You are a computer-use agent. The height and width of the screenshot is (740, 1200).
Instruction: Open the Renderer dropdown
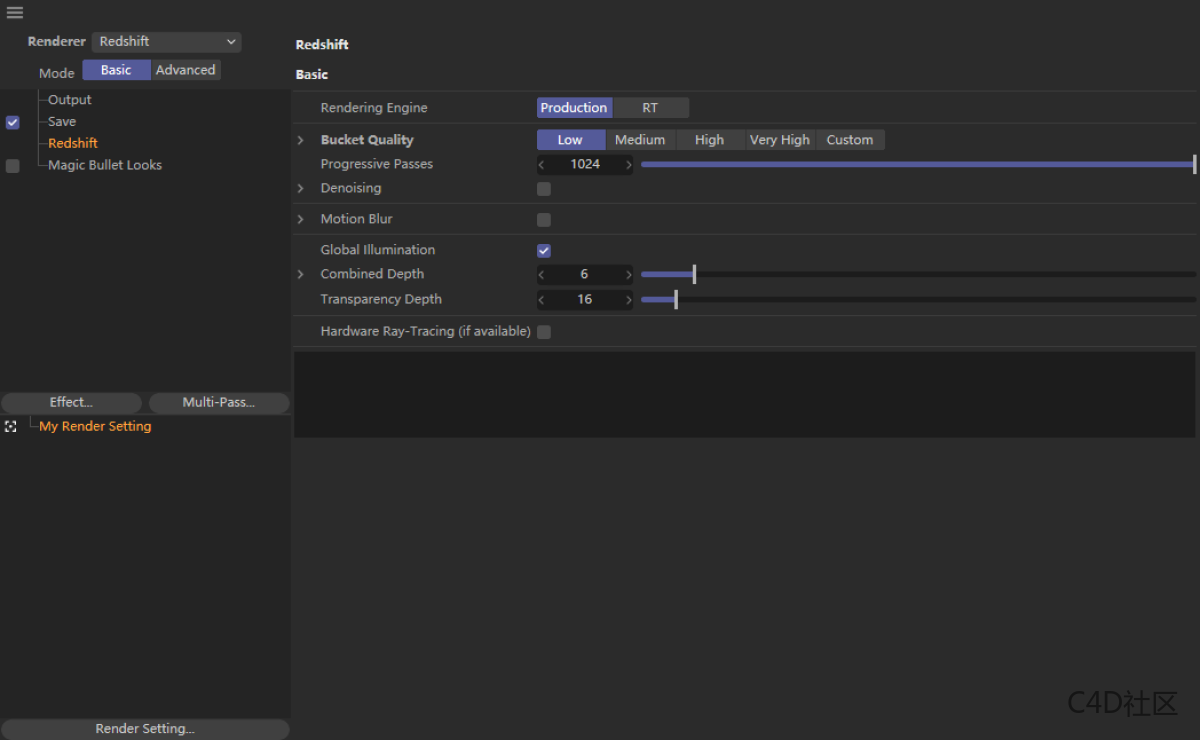pyautogui.click(x=167, y=42)
